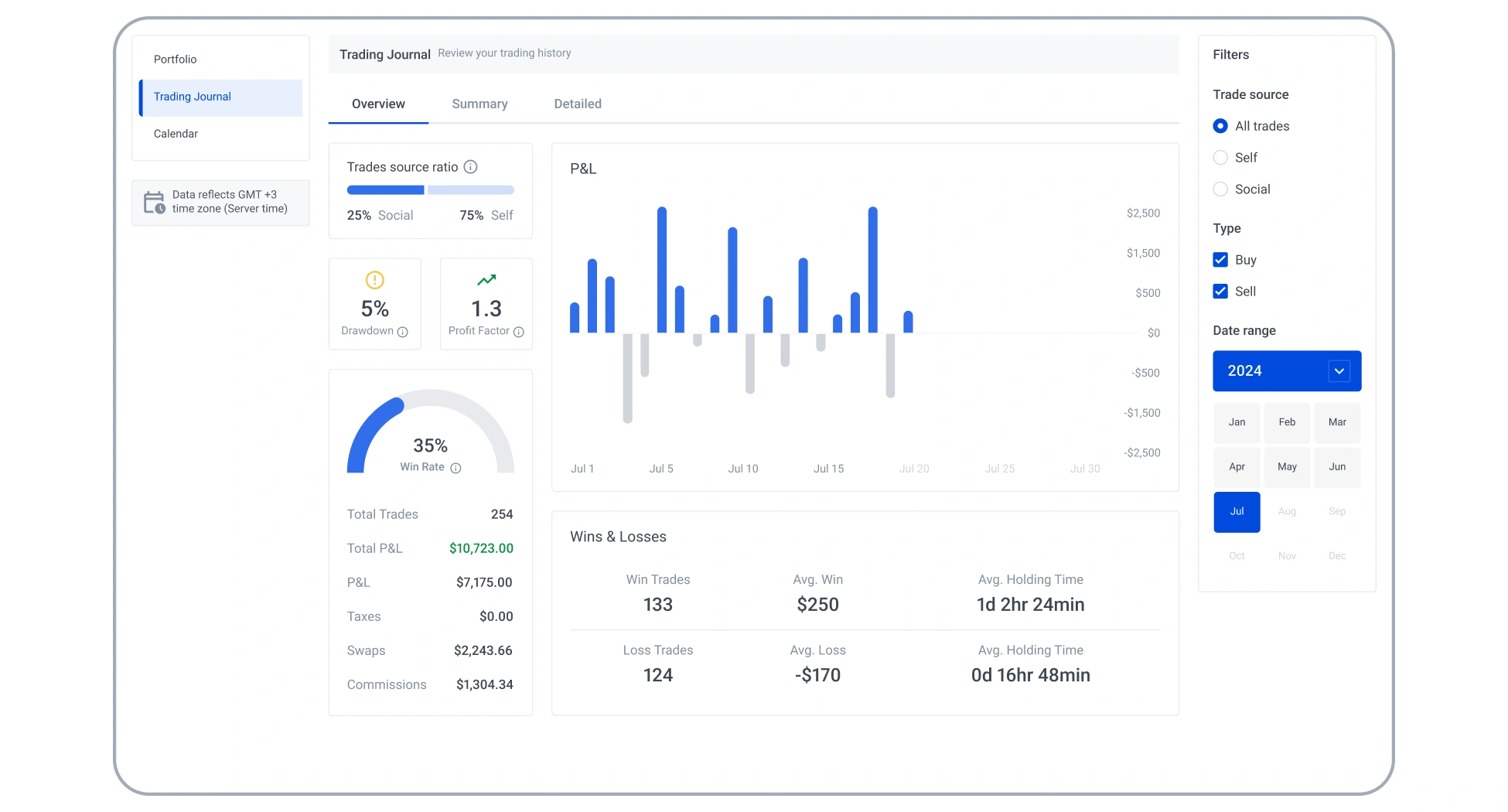The width and height of the screenshot is (1508, 812).
Task: Click the Drawdown info icon
Action: click(x=402, y=332)
